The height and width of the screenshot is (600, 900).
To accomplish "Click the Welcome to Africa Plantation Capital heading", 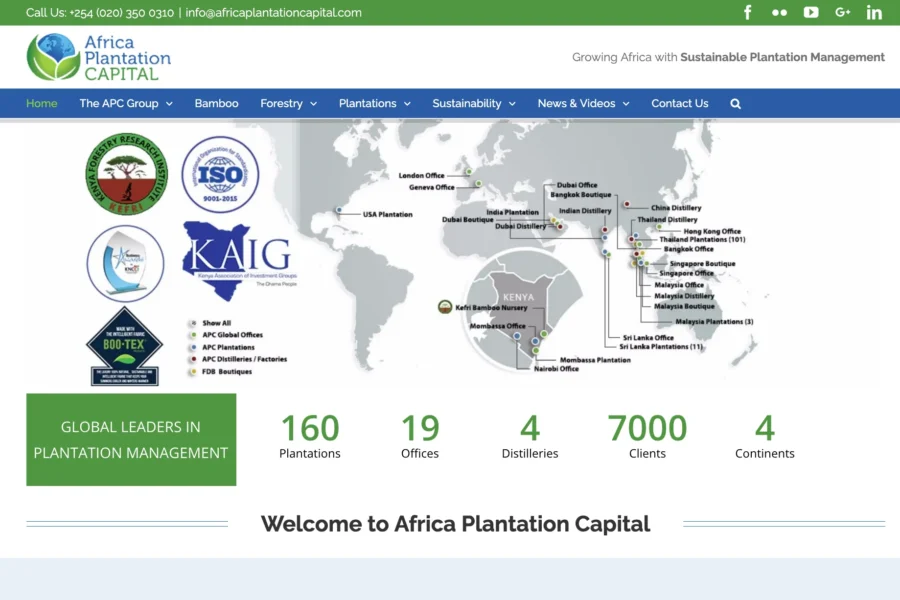I will pos(455,524).
